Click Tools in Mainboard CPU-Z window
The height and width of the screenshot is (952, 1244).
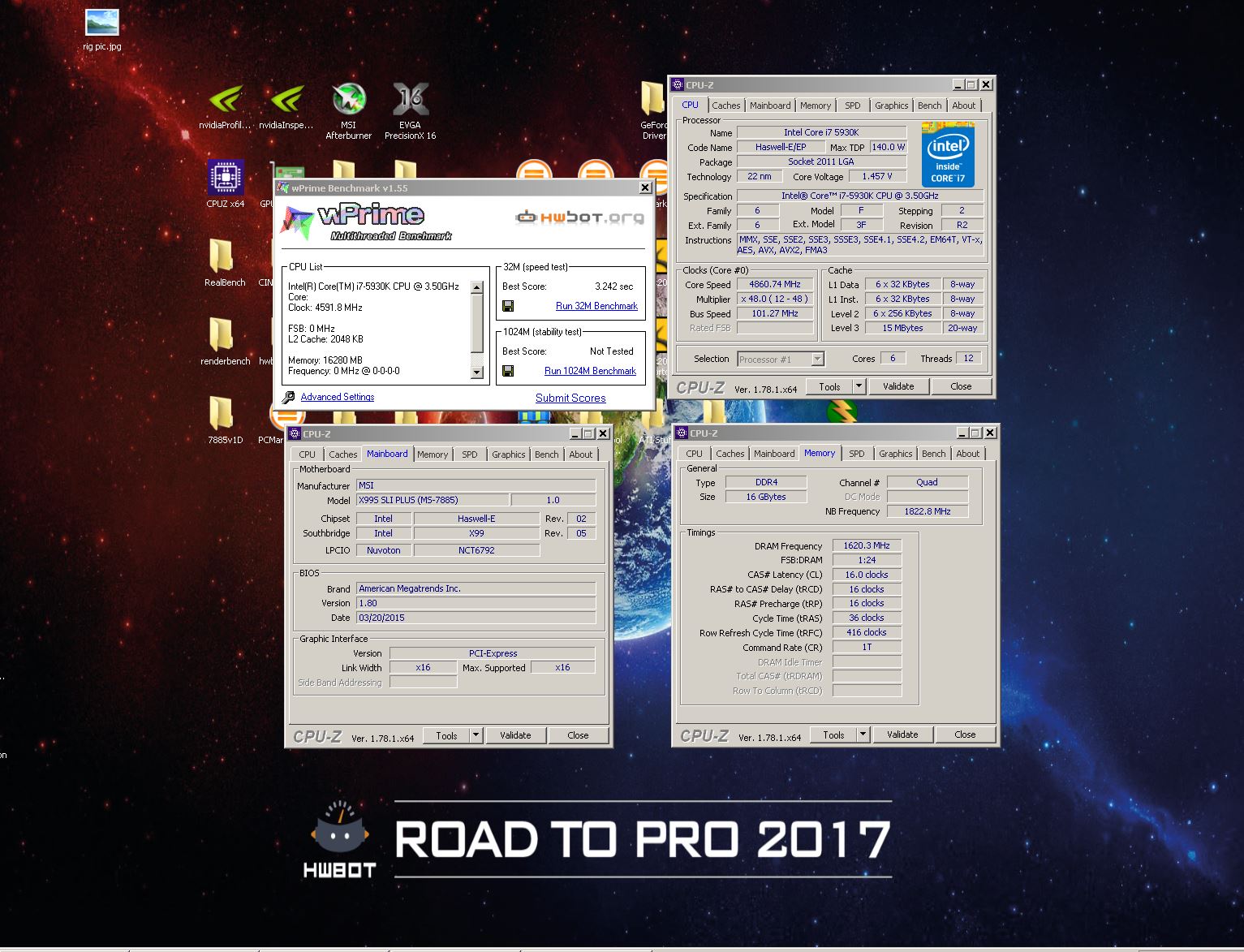click(446, 735)
